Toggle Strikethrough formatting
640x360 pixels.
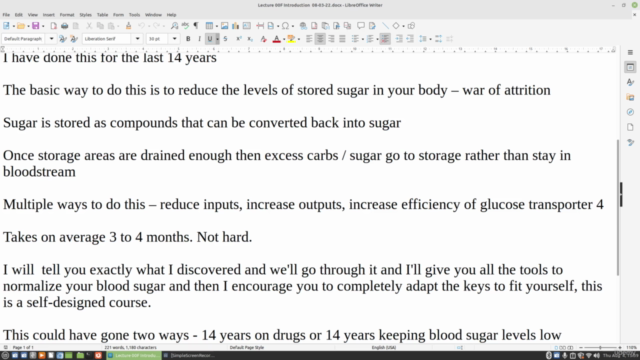[225, 39]
